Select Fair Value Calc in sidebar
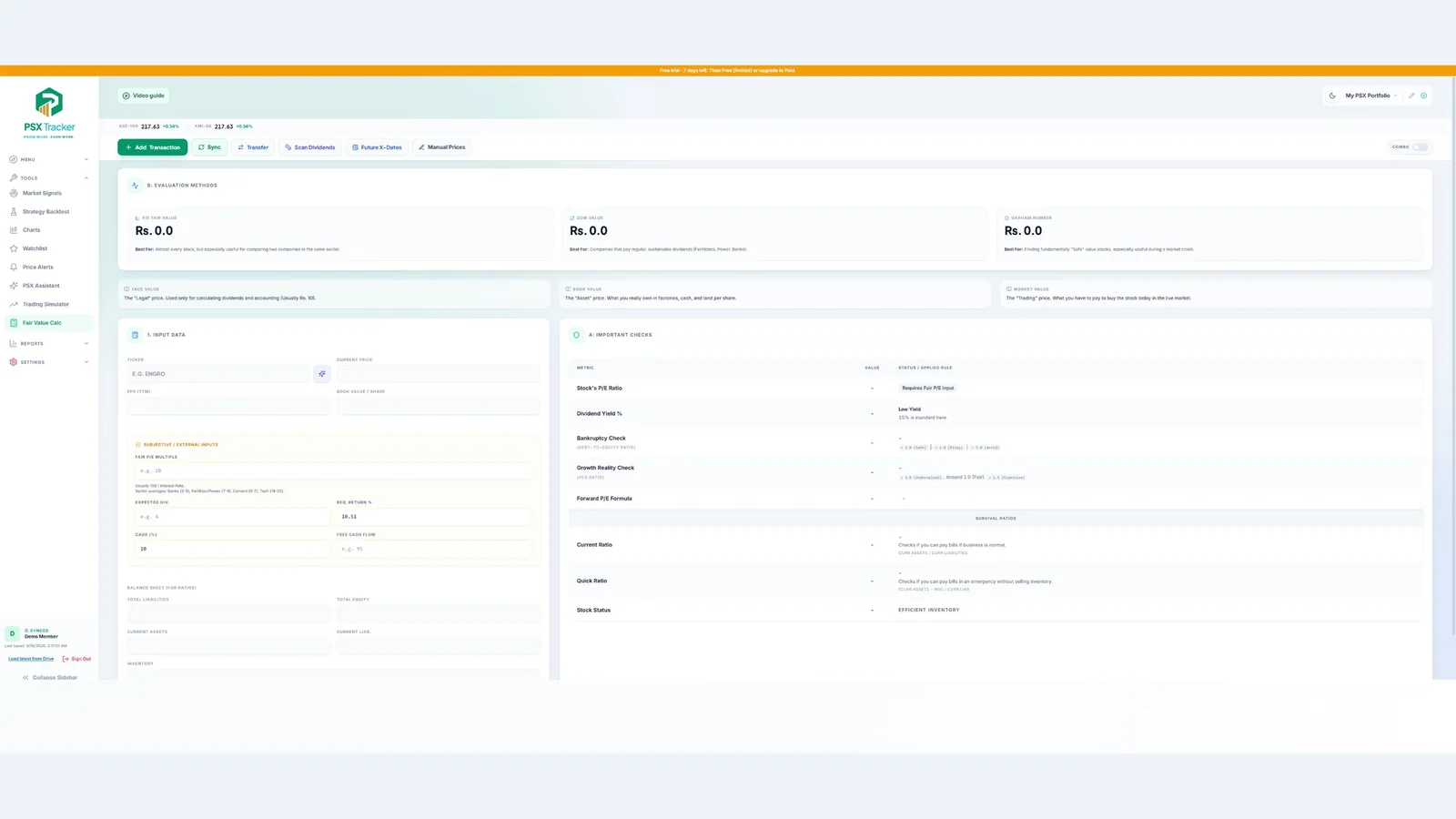The height and width of the screenshot is (819, 1456). (49, 323)
